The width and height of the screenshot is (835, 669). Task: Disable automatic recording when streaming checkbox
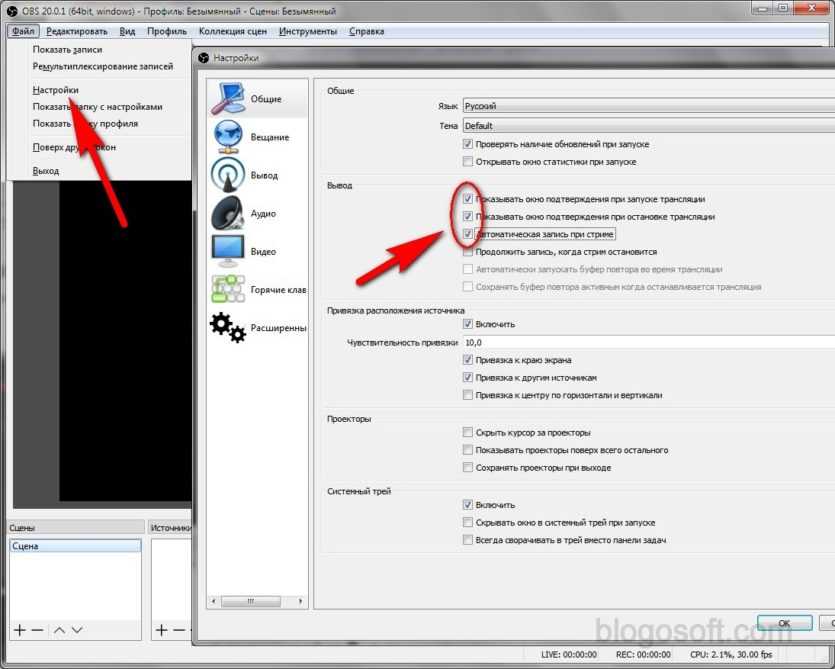coord(468,234)
